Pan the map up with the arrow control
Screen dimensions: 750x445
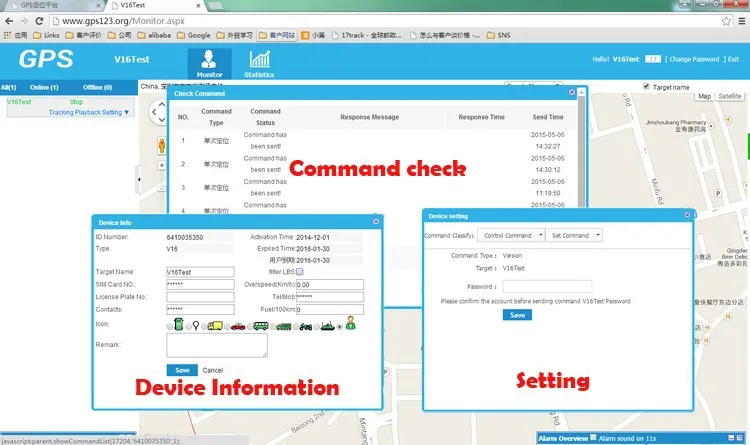point(162,104)
